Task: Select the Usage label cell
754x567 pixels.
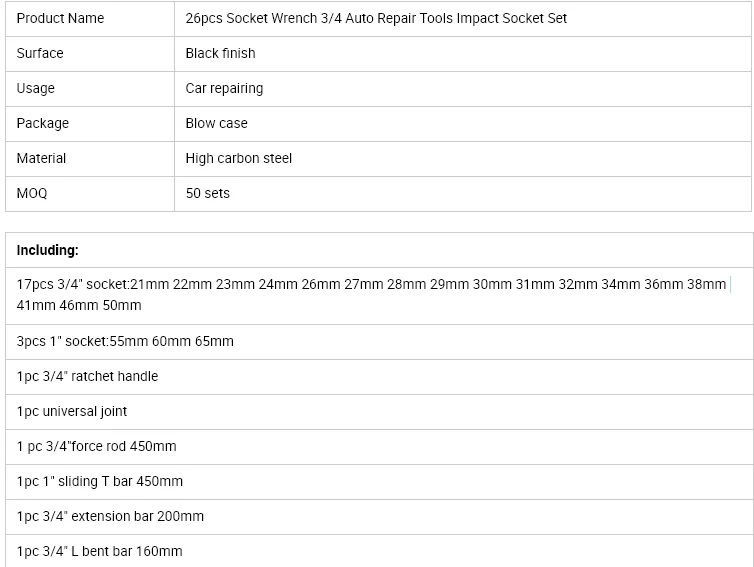Action: pos(90,89)
